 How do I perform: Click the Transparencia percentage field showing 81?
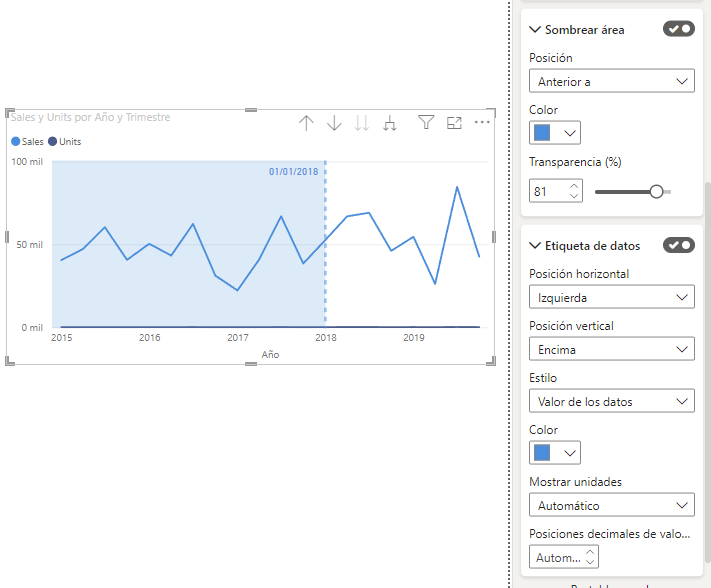547,190
